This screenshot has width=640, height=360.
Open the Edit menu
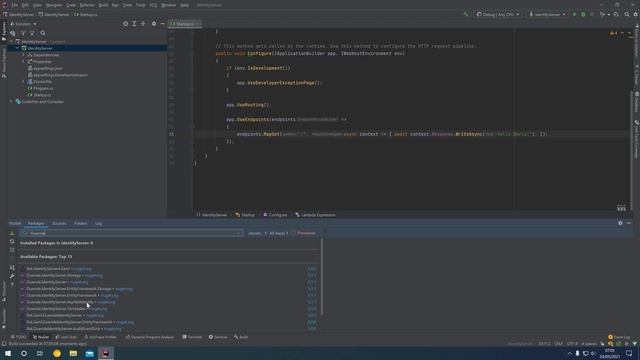[x=25, y=5]
